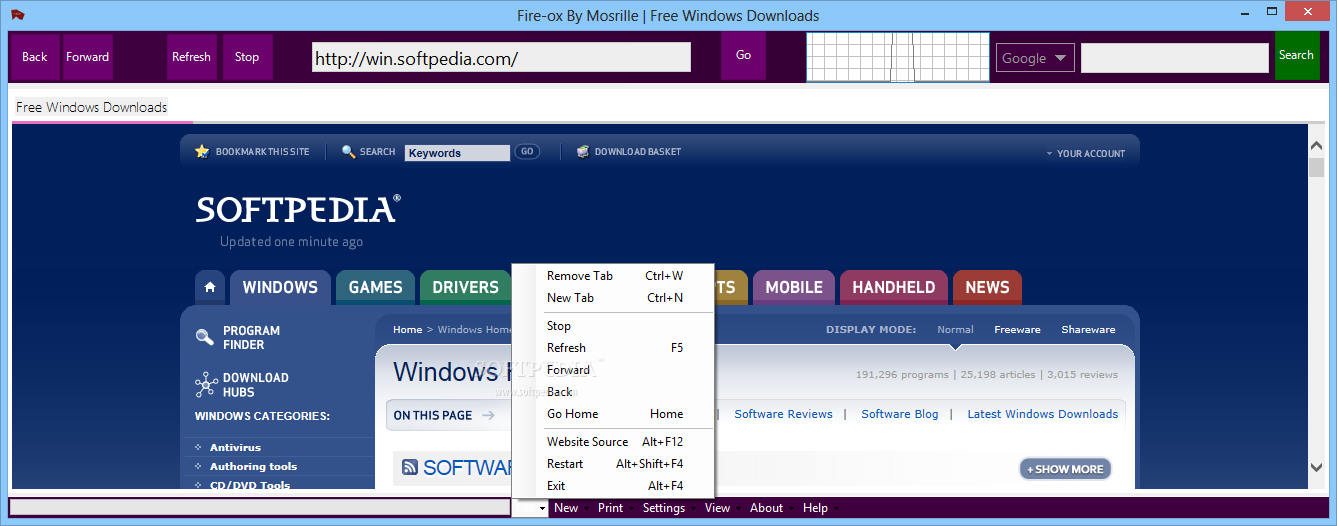This screenshot has width=1337, height=526.
Task: Choose Go Home from the menu
Action: (x=613, y=414)
